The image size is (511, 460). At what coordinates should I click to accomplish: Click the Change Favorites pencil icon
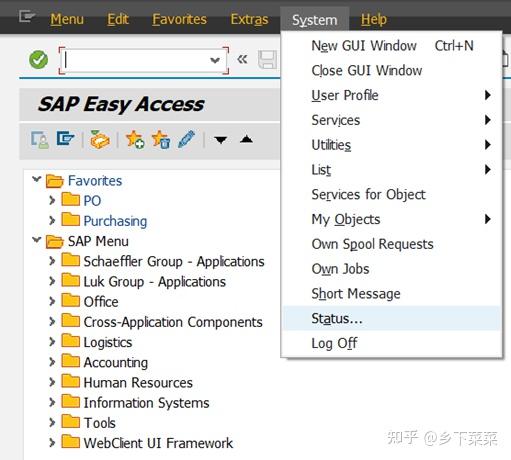pos(186,139)
